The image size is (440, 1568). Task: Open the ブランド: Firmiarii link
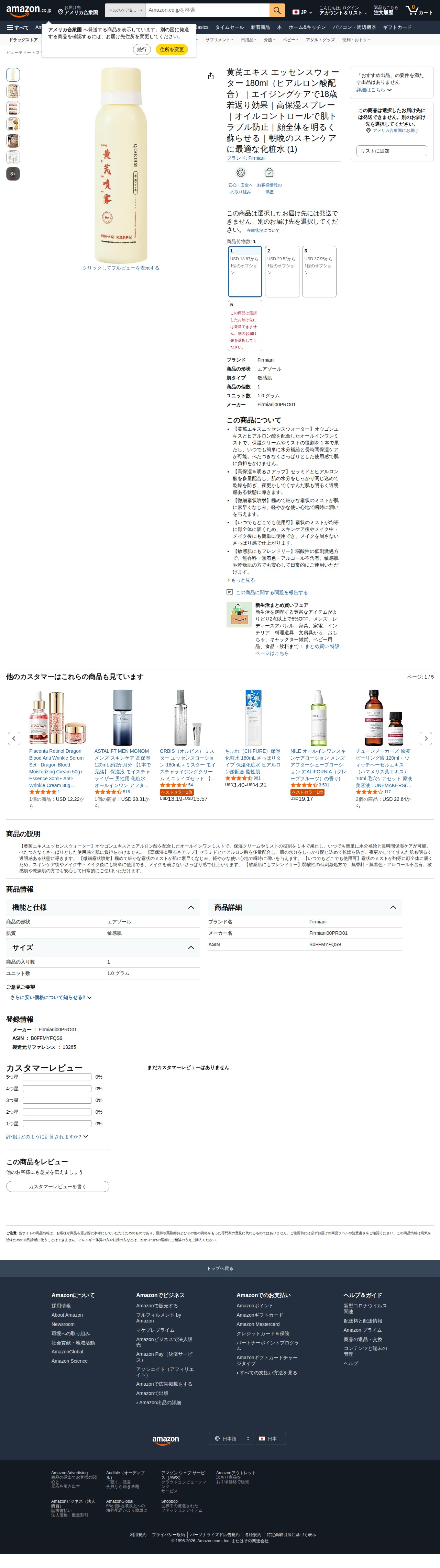[246, 158]
